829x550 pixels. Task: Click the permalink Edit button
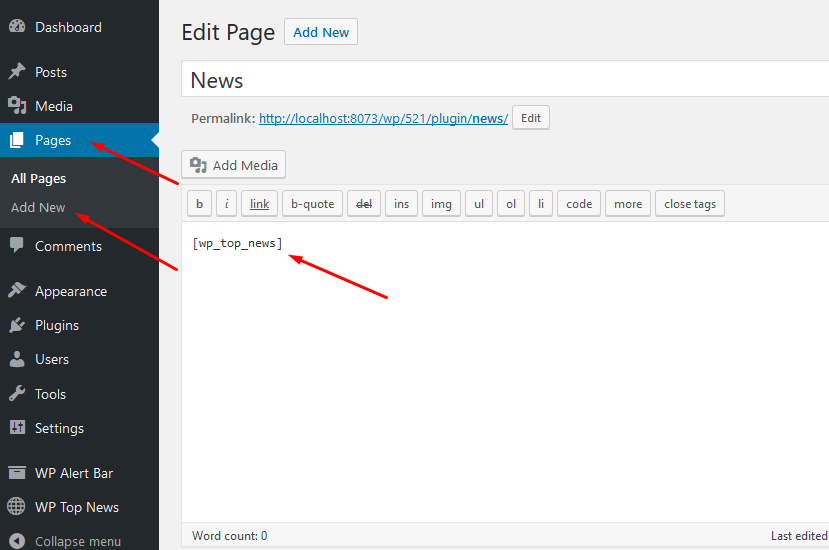click(x=531, y=118)
